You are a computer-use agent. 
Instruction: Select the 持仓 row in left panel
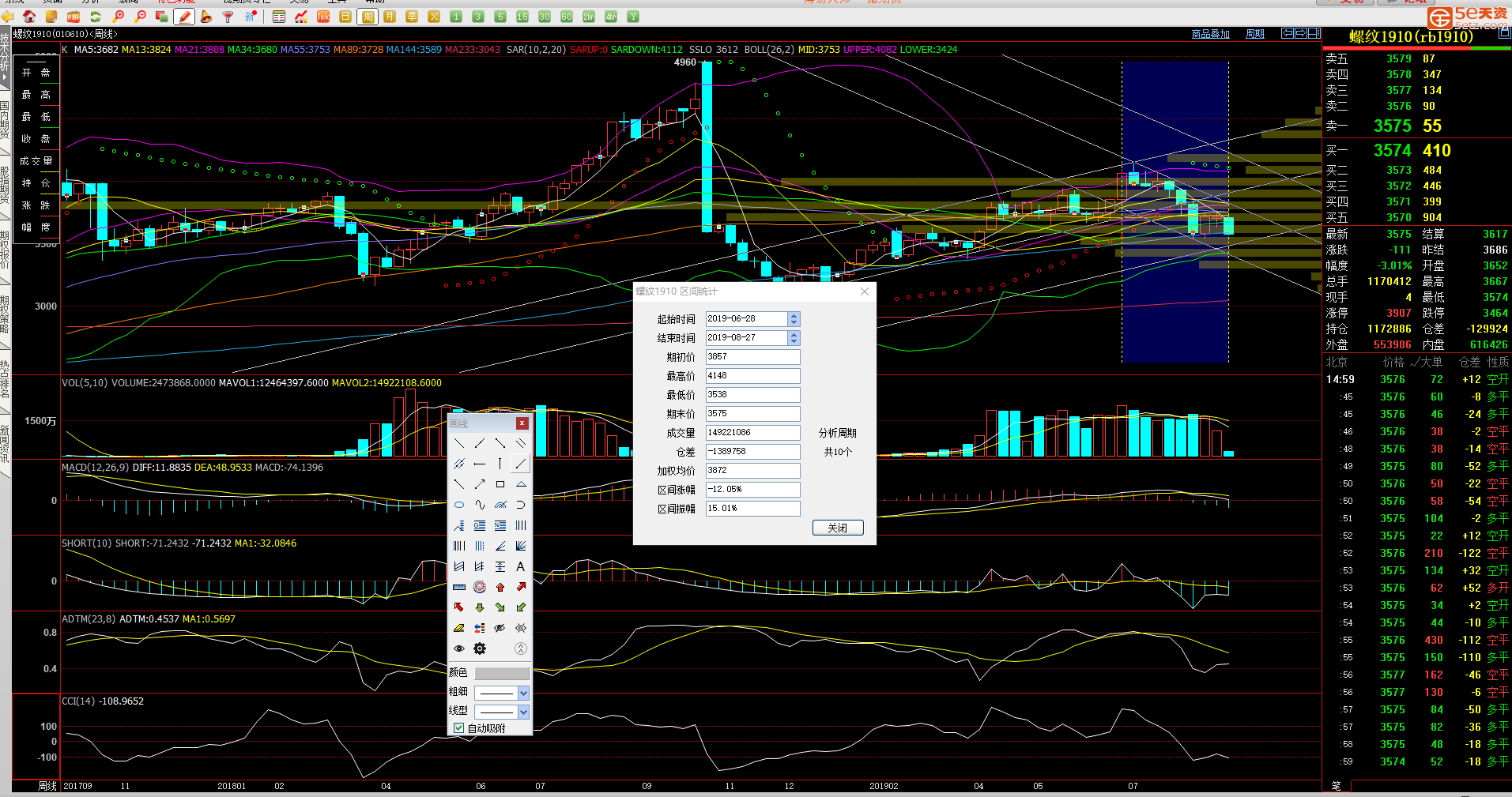coord(36,183)
